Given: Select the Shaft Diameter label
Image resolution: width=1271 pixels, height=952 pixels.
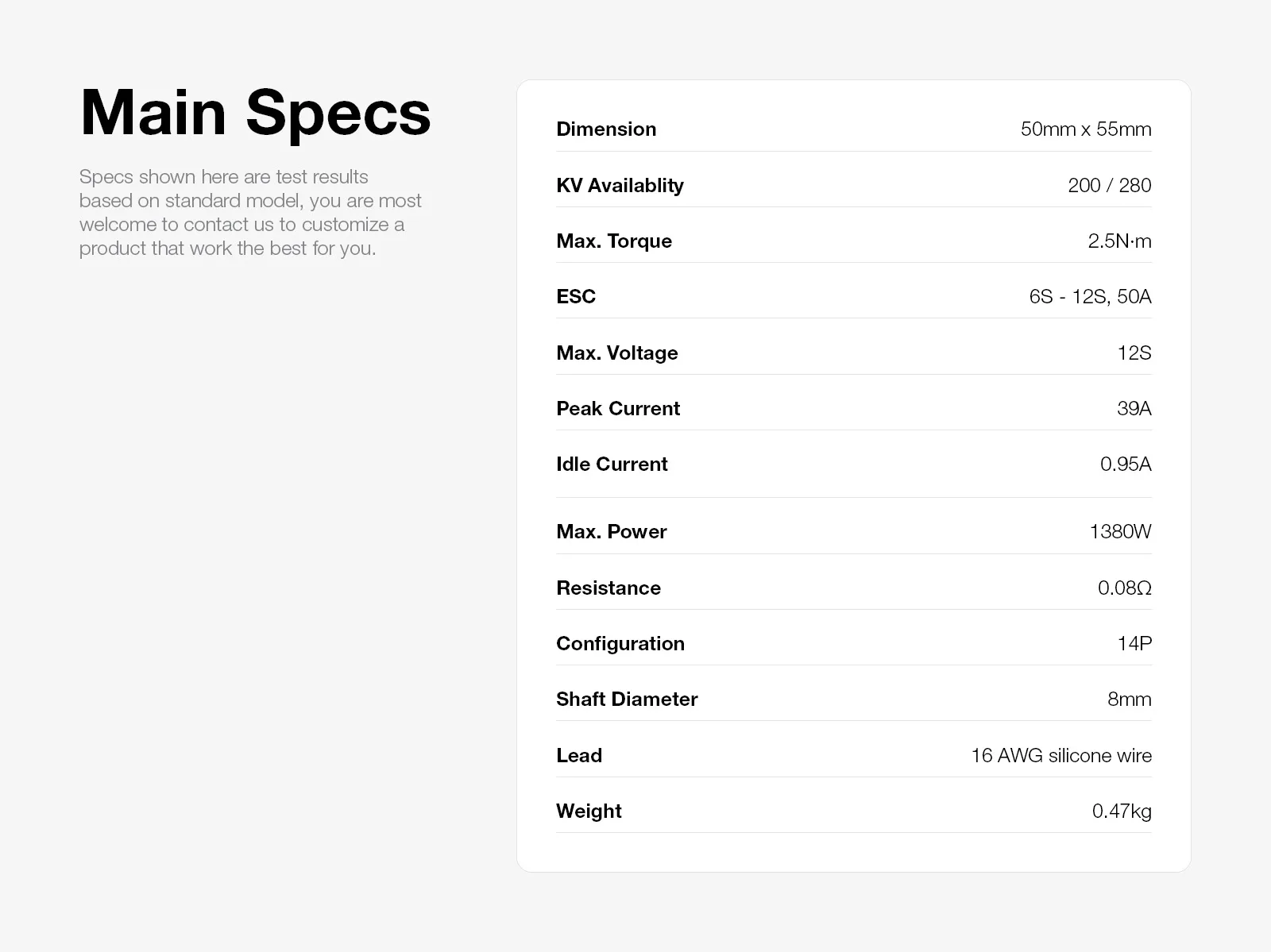Looking at the screenshot, I should pos(627,699).
